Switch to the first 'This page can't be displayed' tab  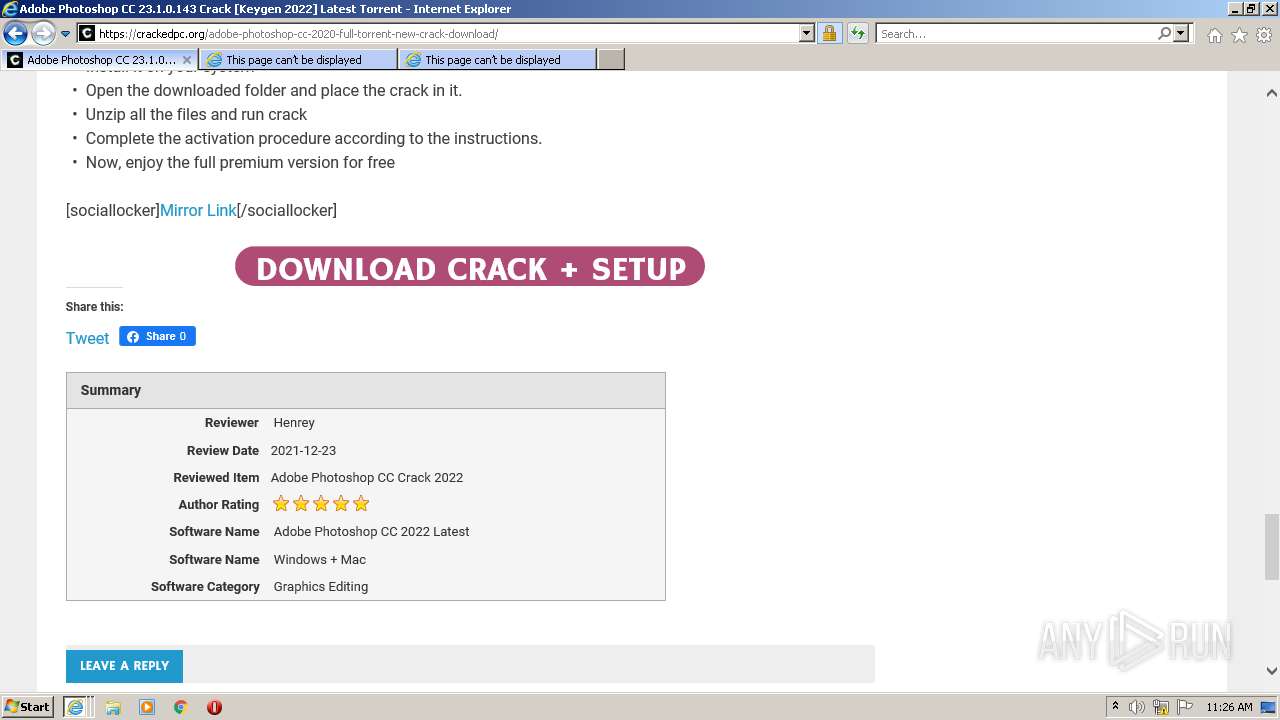[x=297, y=60]
